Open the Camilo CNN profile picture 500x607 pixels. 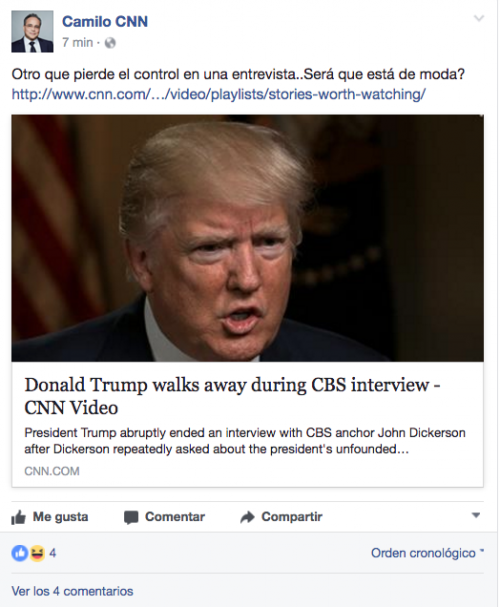pos(32,31)
